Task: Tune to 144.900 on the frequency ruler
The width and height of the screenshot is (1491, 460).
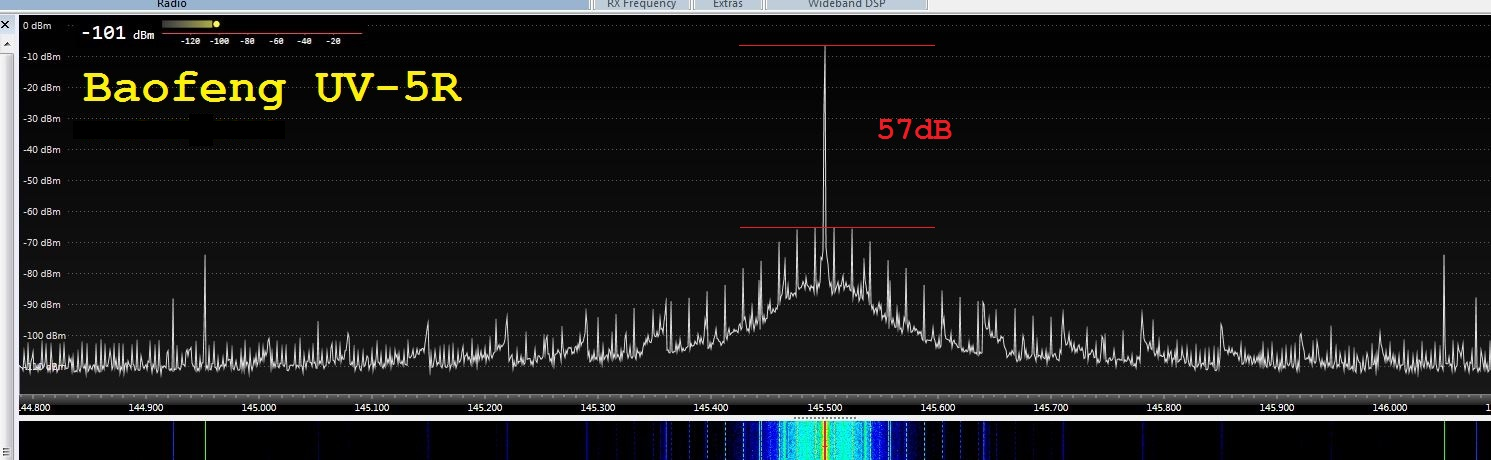Action: point(146,407)
